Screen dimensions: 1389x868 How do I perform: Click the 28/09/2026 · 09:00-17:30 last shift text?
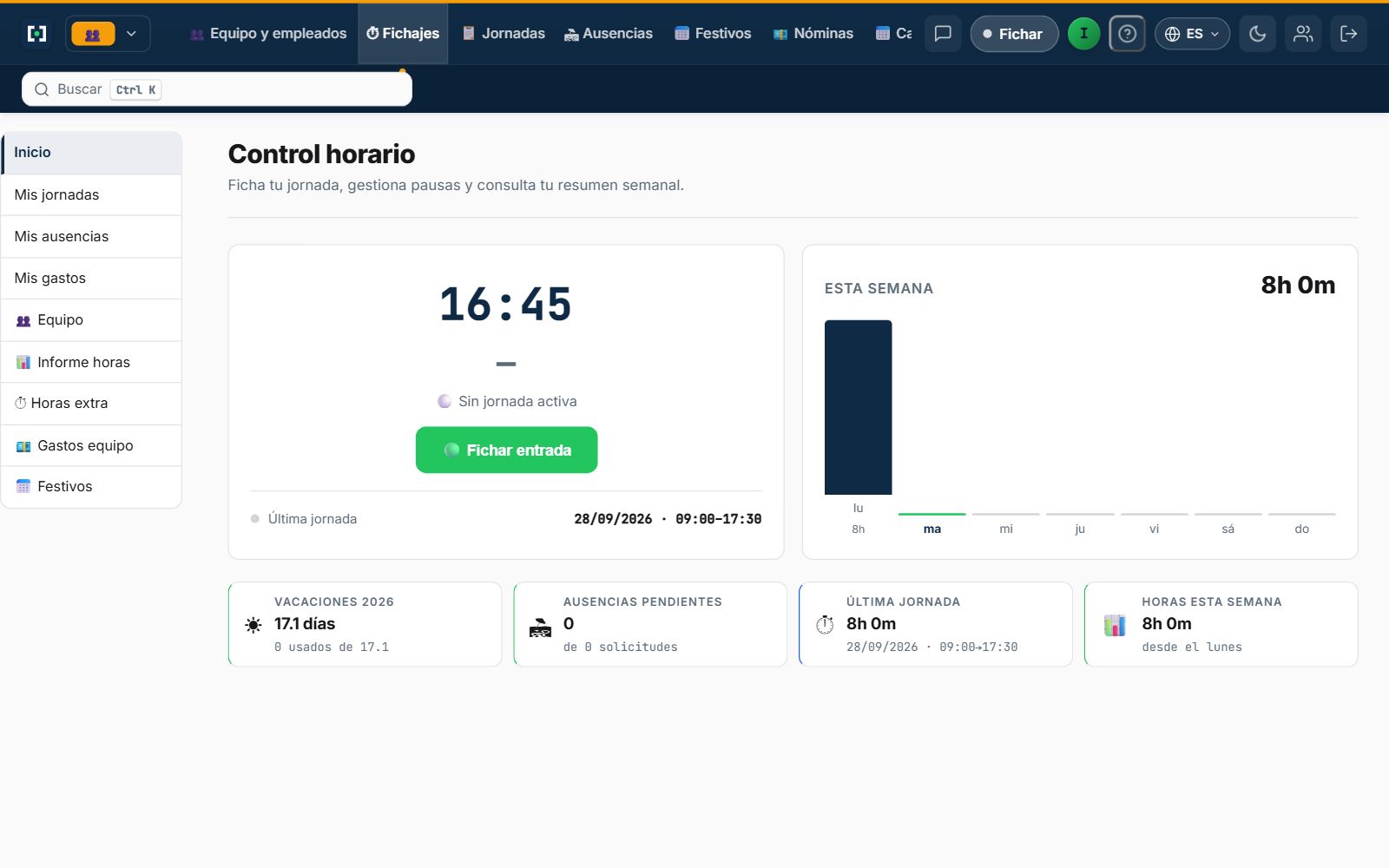668,519
